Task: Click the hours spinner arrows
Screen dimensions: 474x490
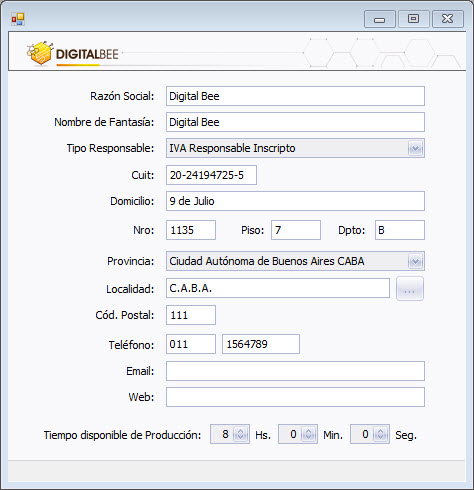Action: click(x=240, y=434)
